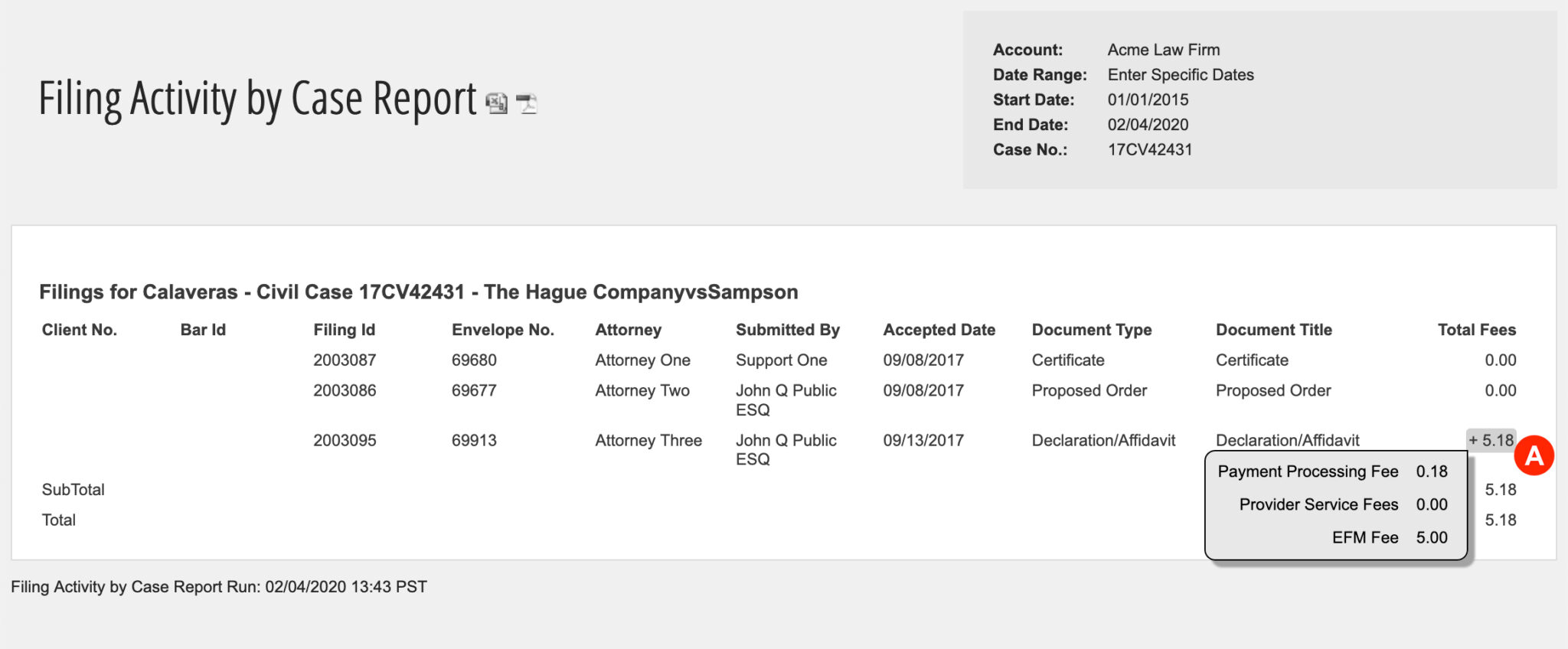Click the PDF icon beside the report title
Image resolution: width=1568 pixels, height=649 pixels.
pyautogui.click(x=526, y=102)
